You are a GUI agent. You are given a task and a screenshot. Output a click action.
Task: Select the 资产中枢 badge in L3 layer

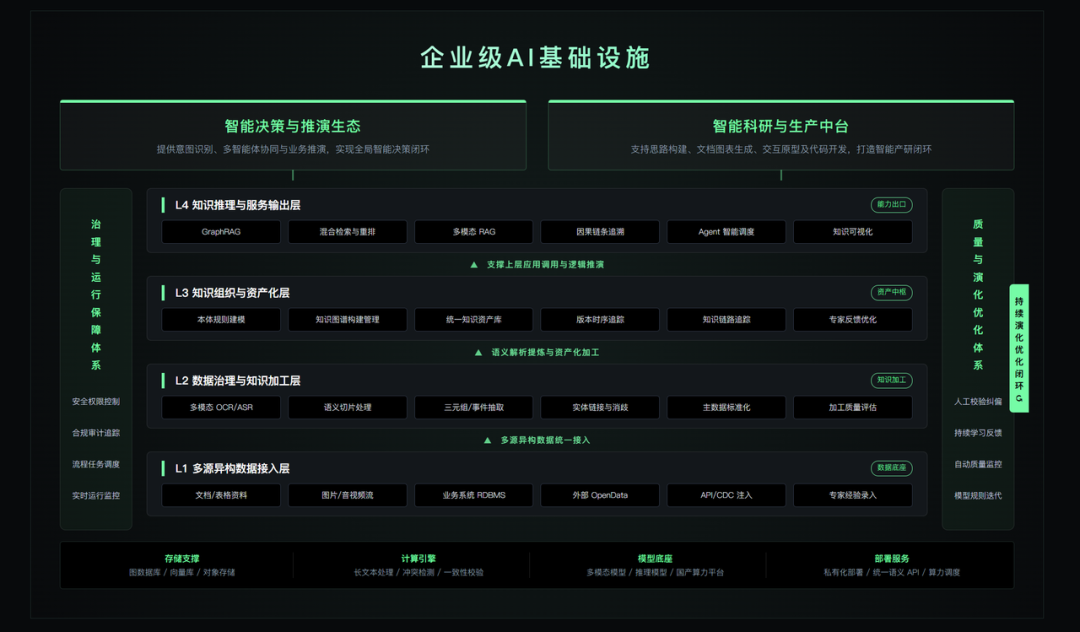891,293
